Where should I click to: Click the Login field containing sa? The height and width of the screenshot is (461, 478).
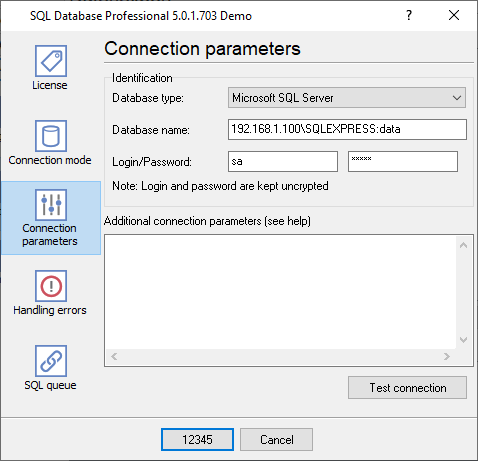point(283,162)
